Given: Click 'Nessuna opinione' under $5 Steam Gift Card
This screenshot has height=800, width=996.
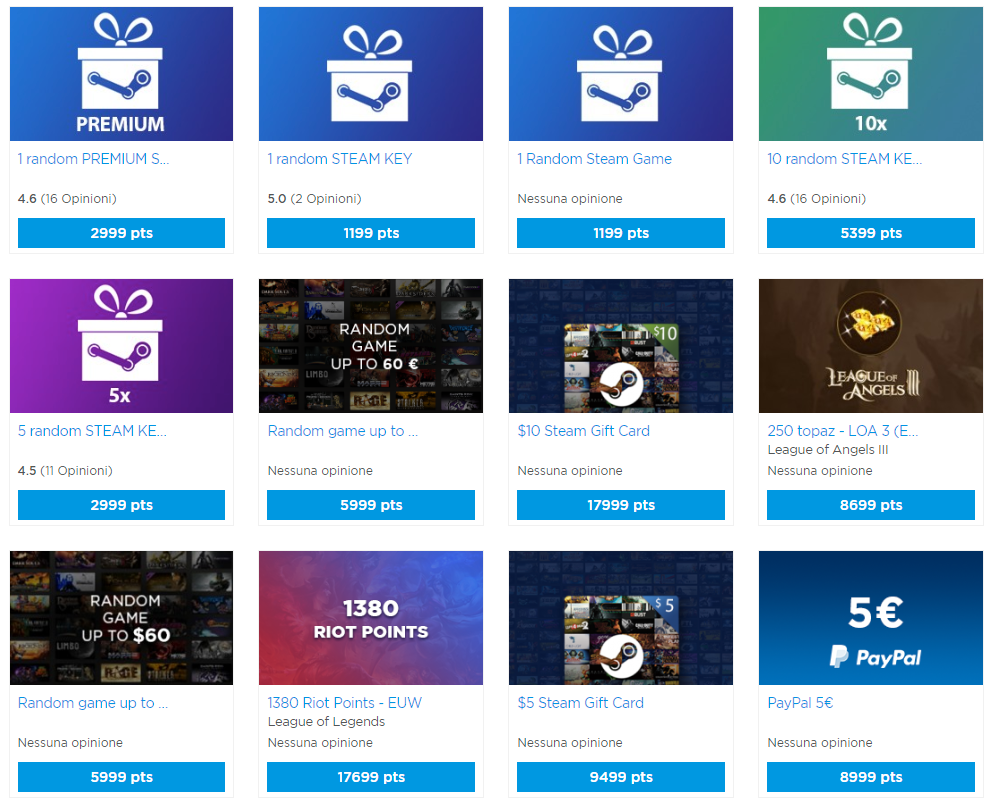Looking at the screenshot, I should point(570,743).
